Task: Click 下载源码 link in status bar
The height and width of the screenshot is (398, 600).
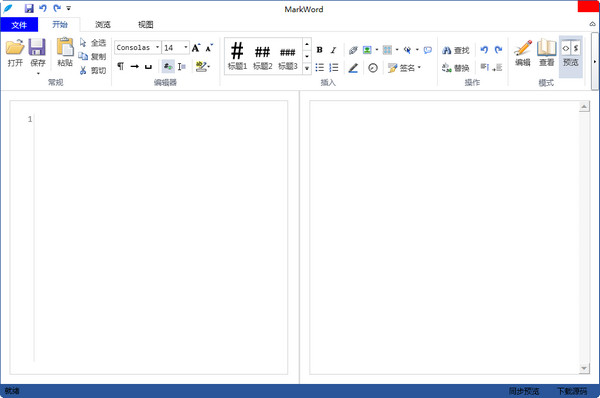Action: click(572, 391)
